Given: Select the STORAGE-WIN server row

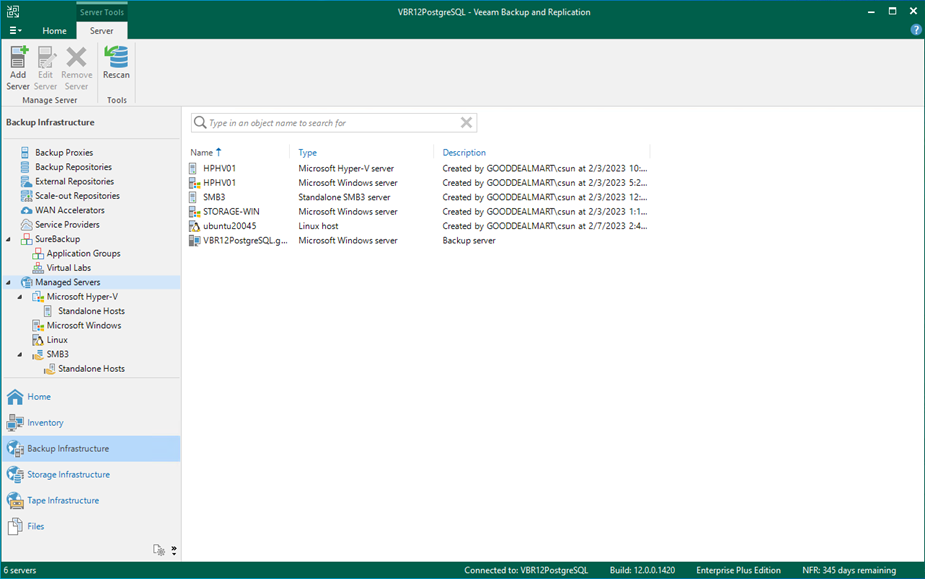Looking at the screenshot, I should pos(419,211).
